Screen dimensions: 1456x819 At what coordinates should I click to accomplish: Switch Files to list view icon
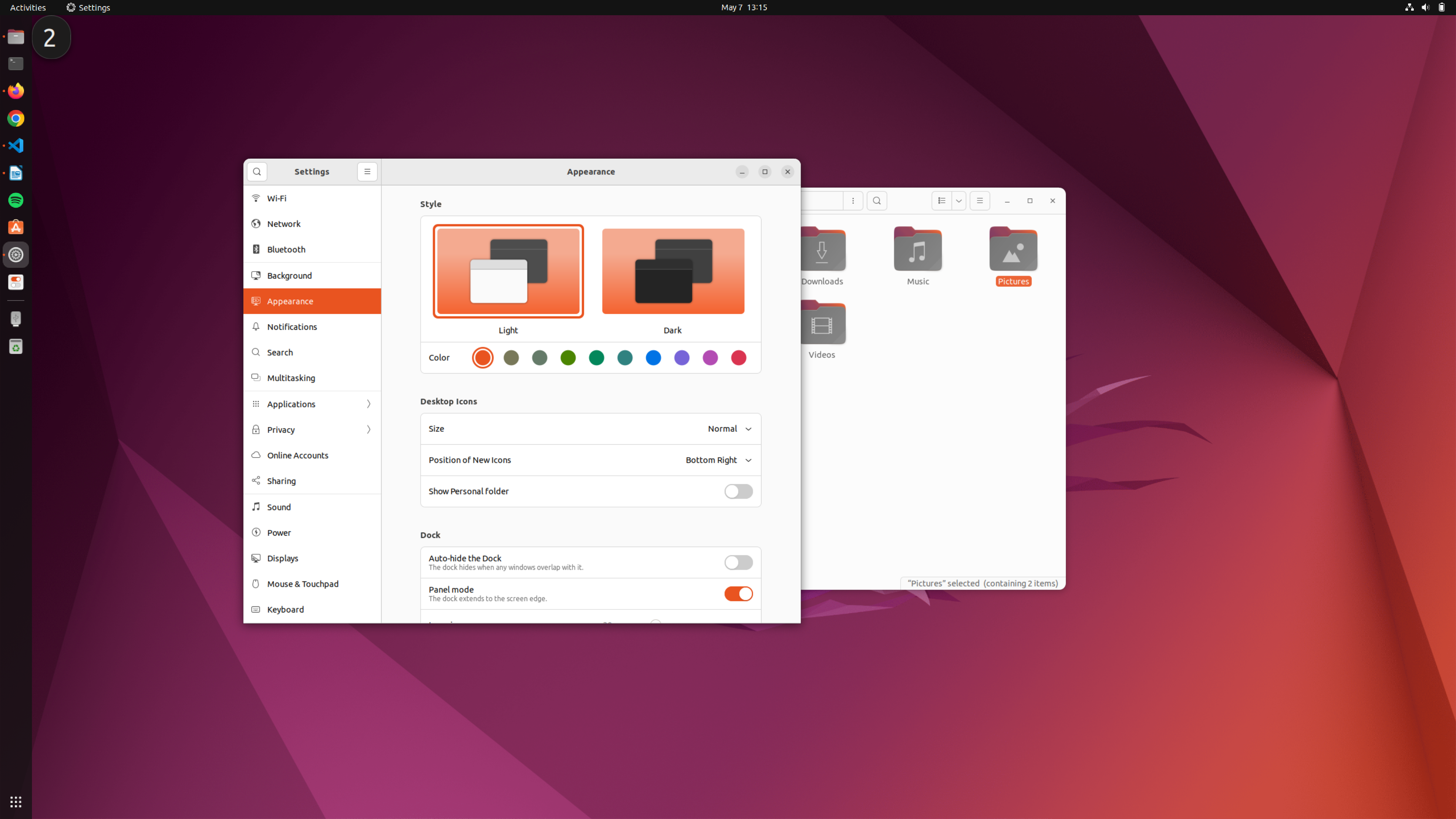coord(941,200)
